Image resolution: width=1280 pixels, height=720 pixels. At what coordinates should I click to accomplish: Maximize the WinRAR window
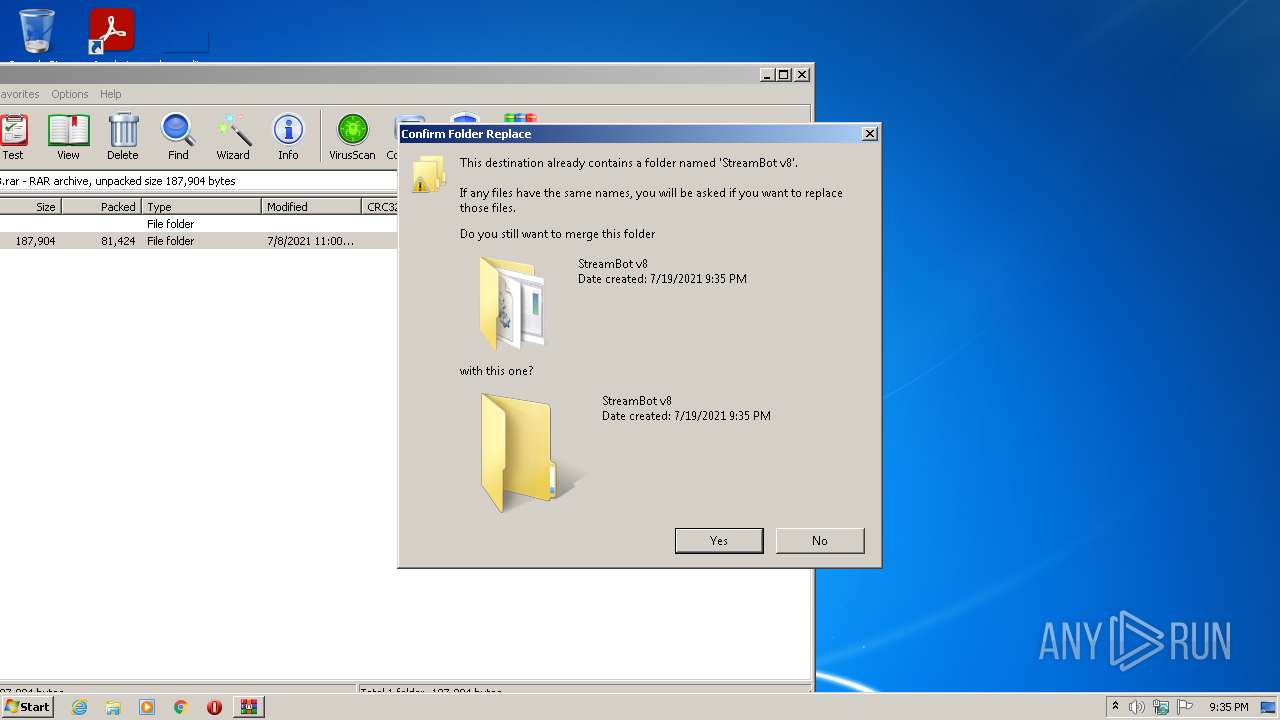pos(784,74)
